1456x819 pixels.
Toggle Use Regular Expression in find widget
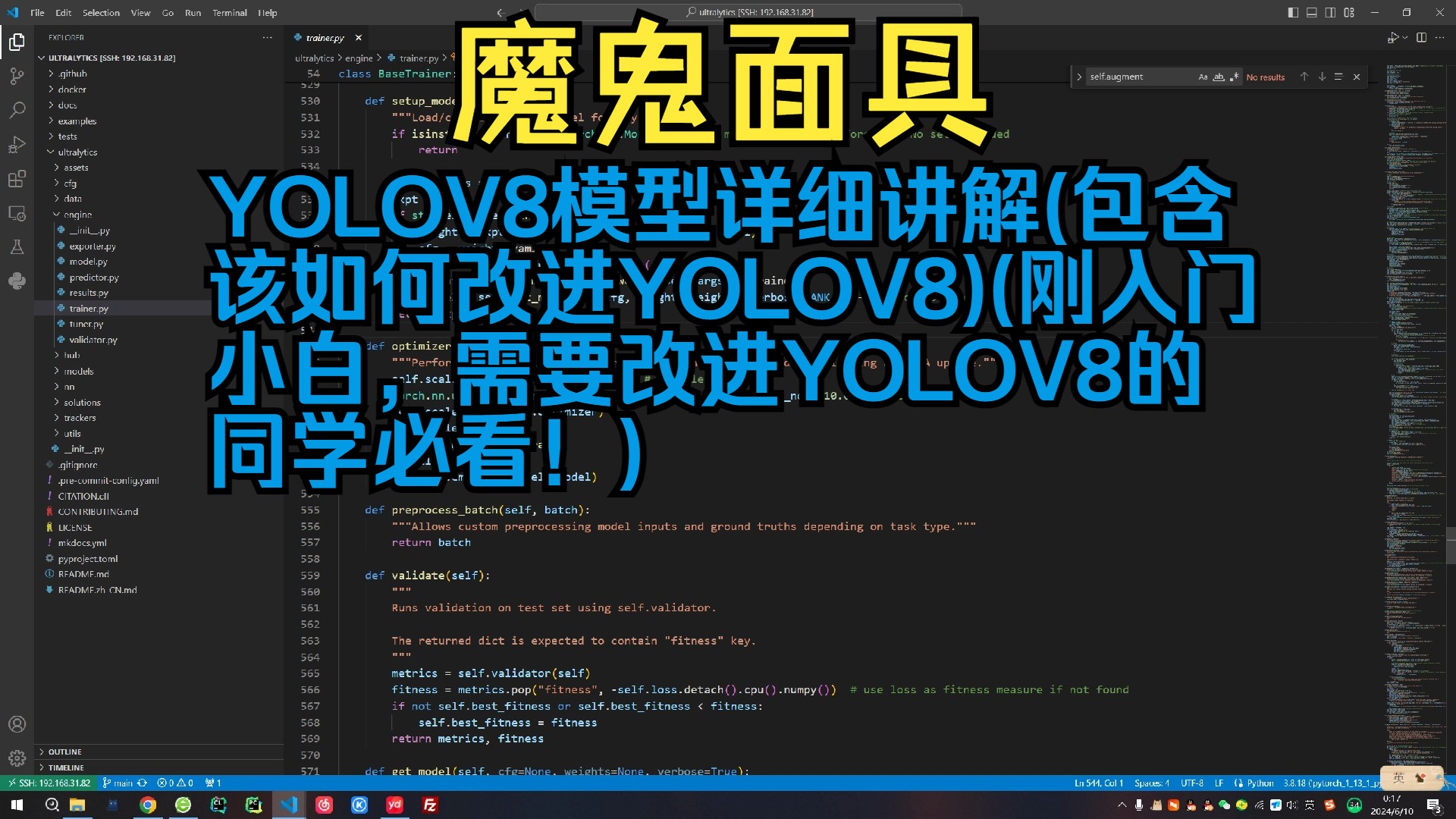(x=1234, y=77)
